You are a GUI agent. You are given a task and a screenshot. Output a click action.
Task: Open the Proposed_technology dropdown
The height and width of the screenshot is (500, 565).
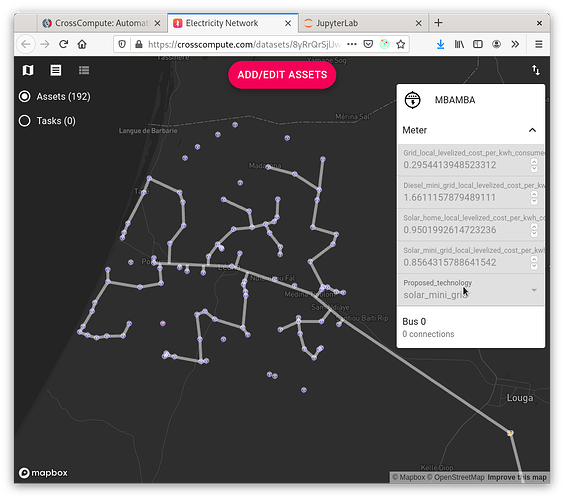click(x=471, y=290)
